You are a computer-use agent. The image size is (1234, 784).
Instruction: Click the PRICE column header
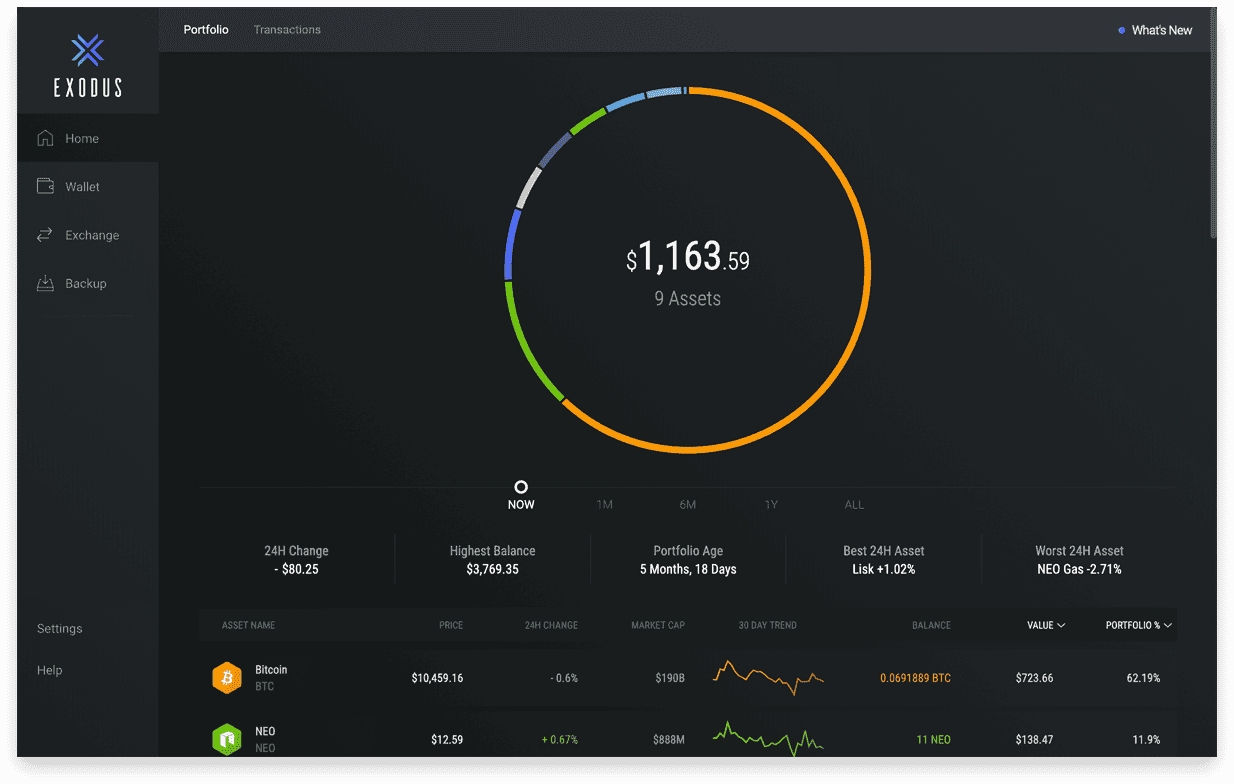(x=451, y=626)
